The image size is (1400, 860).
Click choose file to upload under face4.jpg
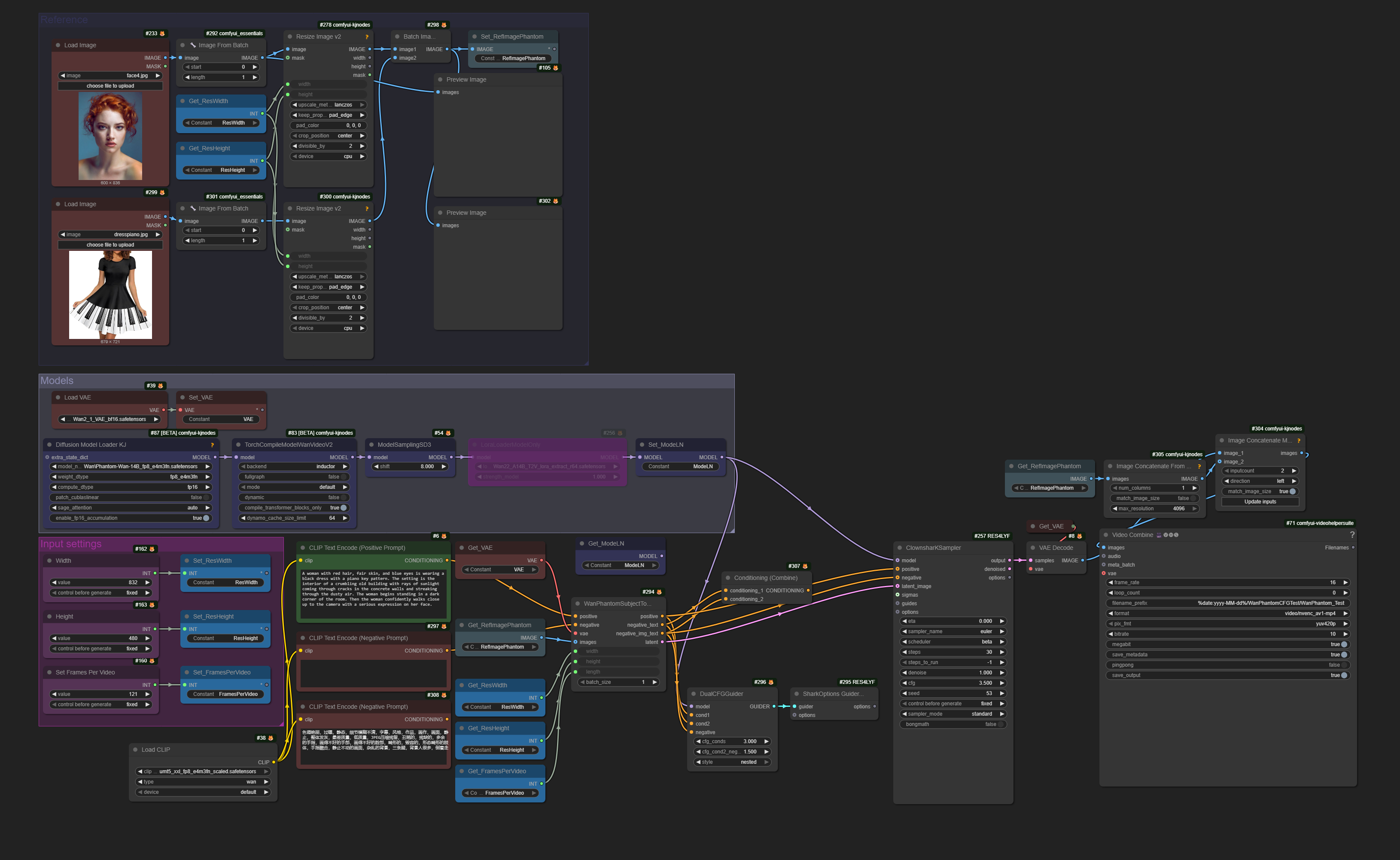[x=110, y=86]
